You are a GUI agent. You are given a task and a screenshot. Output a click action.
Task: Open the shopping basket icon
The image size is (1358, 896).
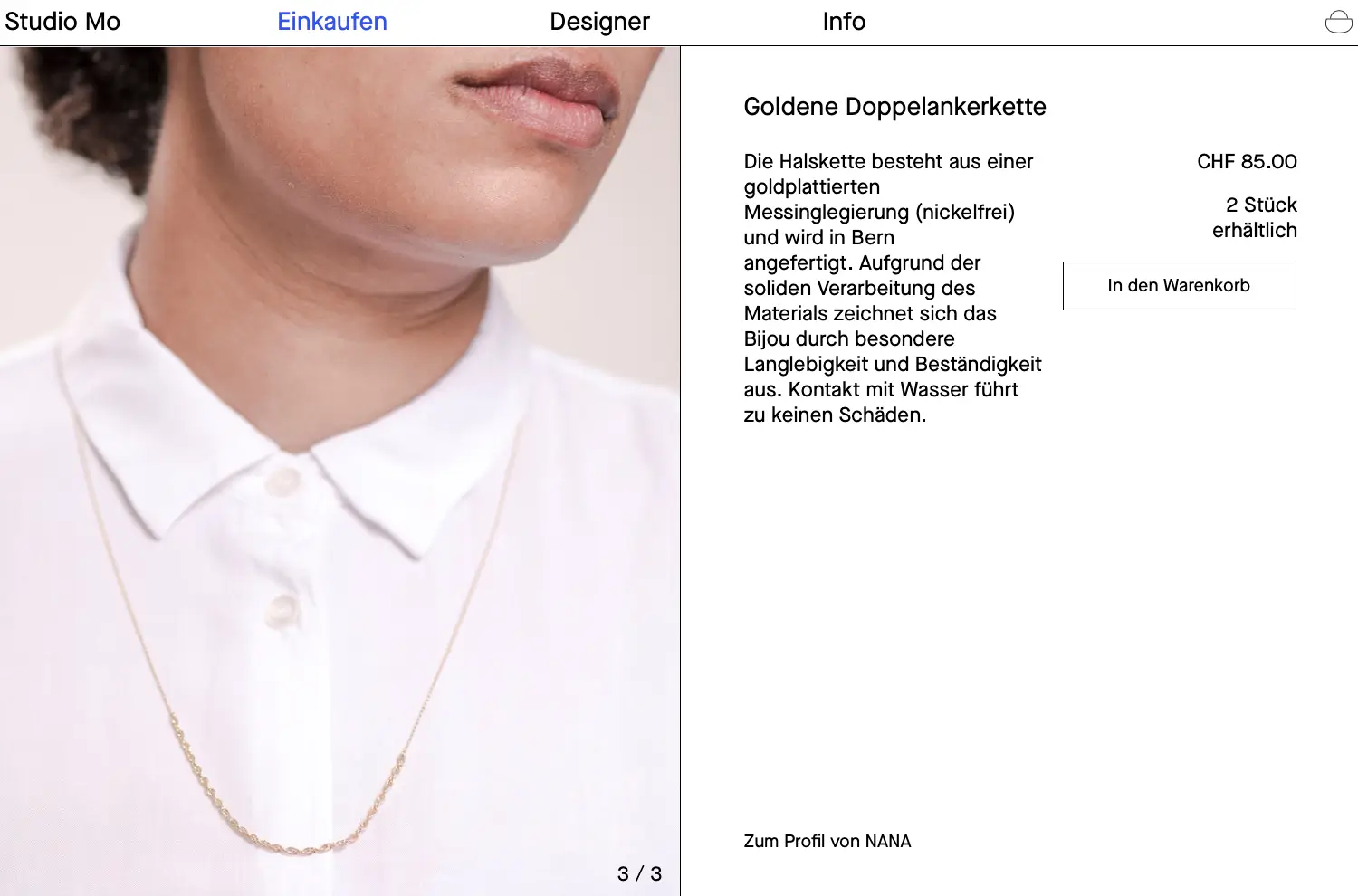pyautogui.click(x=1338, y=22)
